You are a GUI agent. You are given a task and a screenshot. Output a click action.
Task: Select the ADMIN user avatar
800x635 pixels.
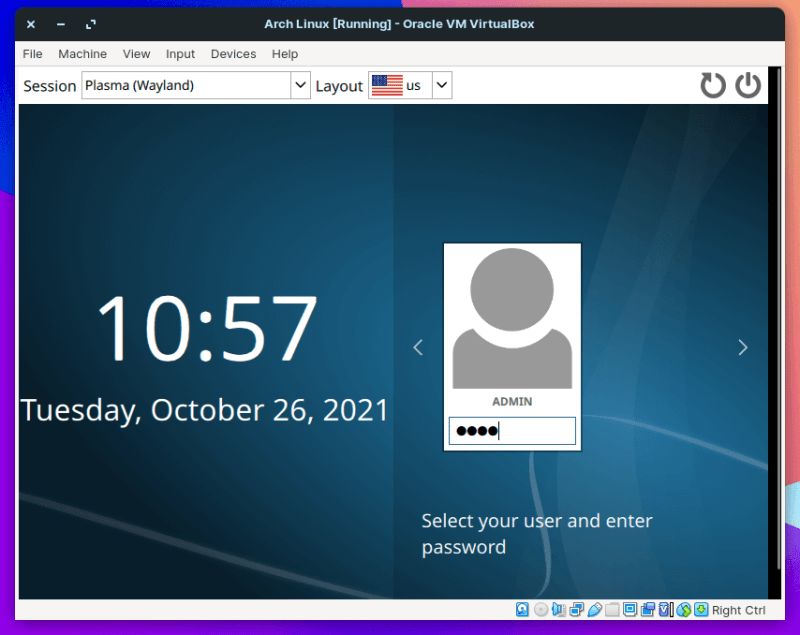(512, 320)
